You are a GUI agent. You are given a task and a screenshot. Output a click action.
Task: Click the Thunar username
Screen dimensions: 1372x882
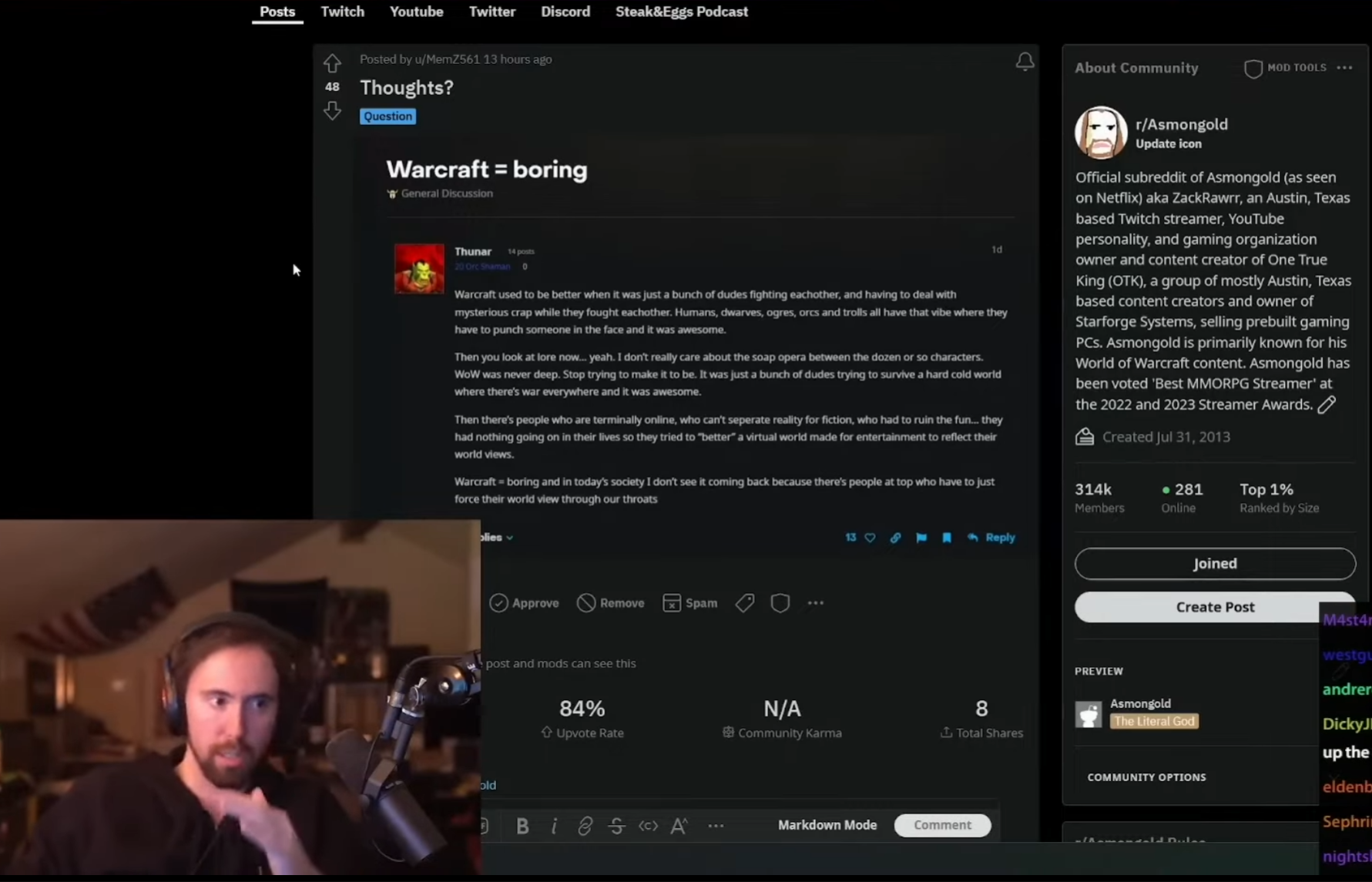point(473,251)
